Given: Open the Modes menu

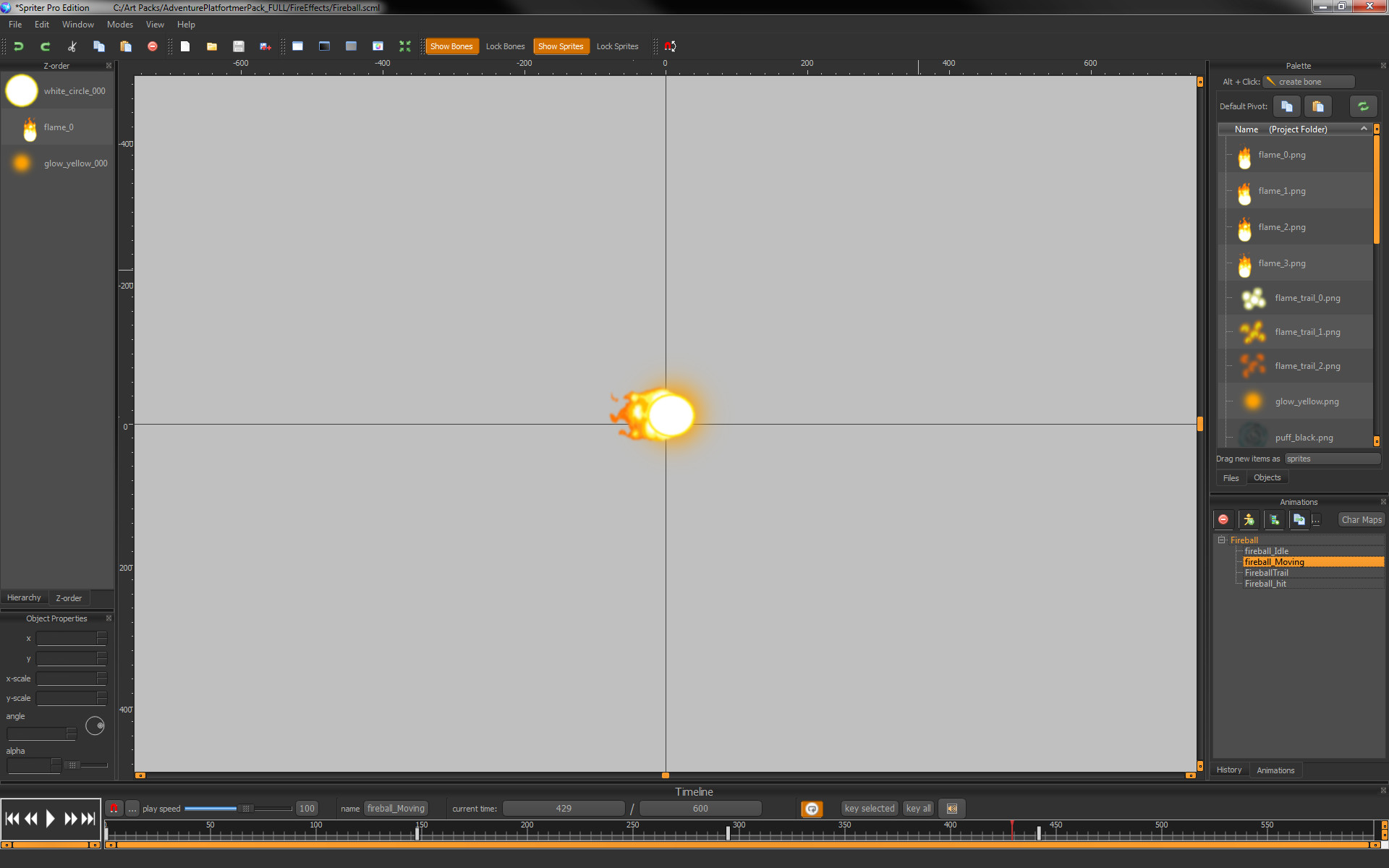Looking at the screenshot, I should pos(119,24).
